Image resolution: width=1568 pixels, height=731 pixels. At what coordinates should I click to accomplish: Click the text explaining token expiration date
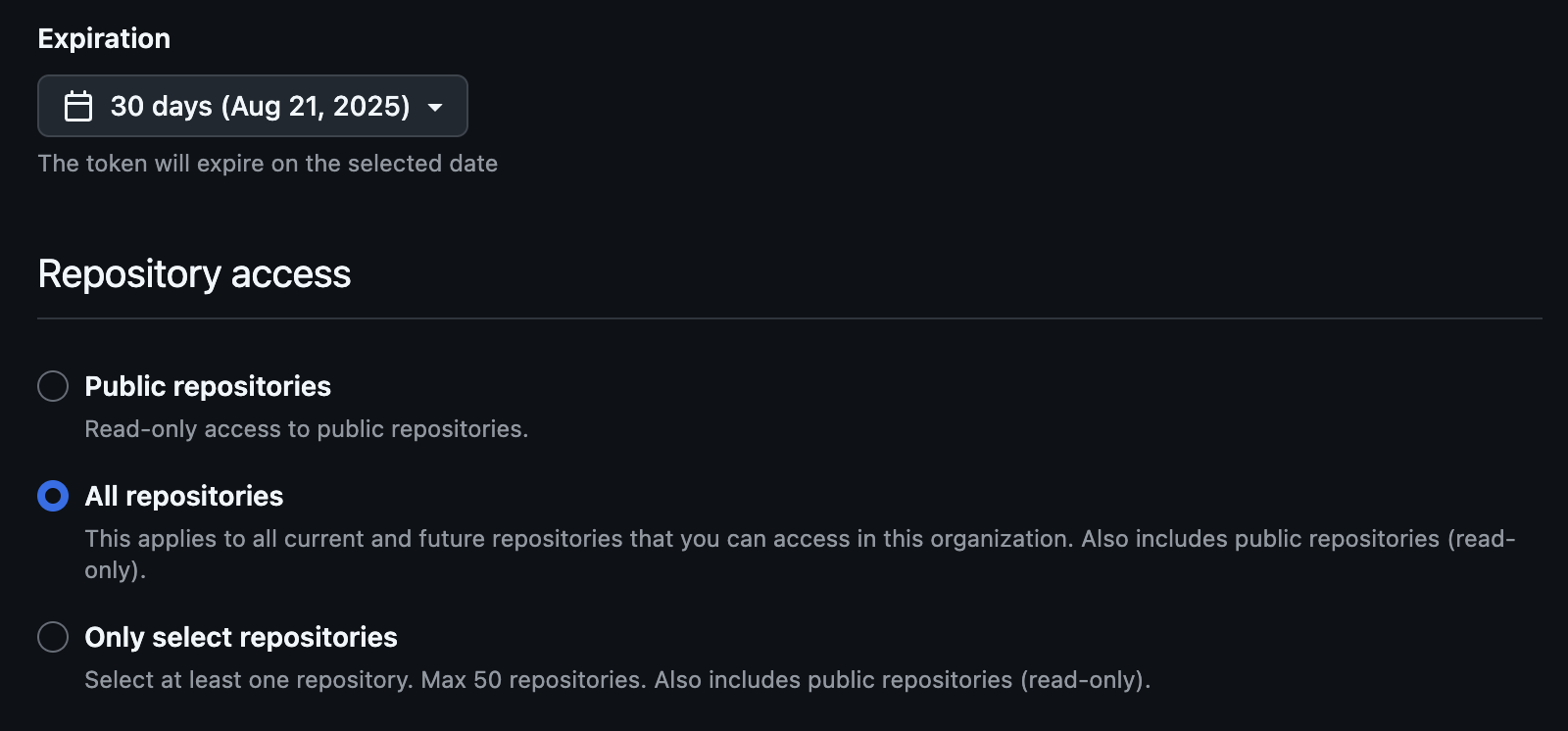tap(268, 164)
